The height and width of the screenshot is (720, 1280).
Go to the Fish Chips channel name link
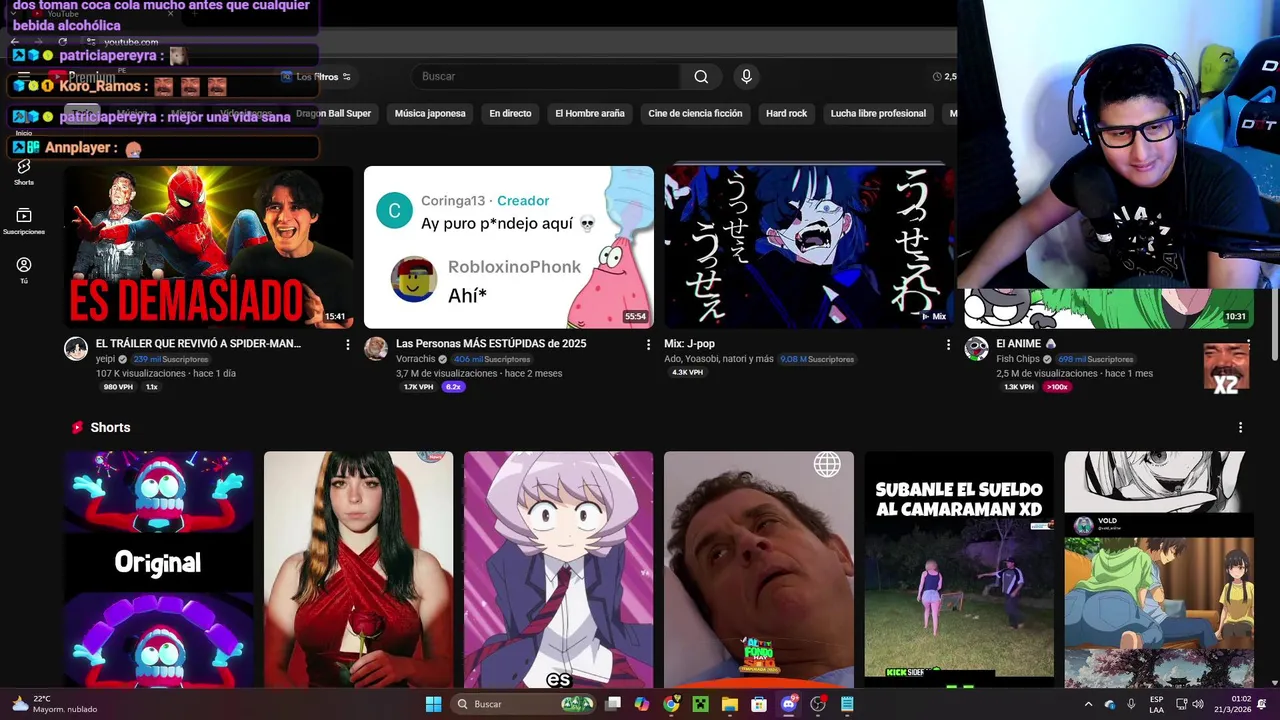[1018, 359]
